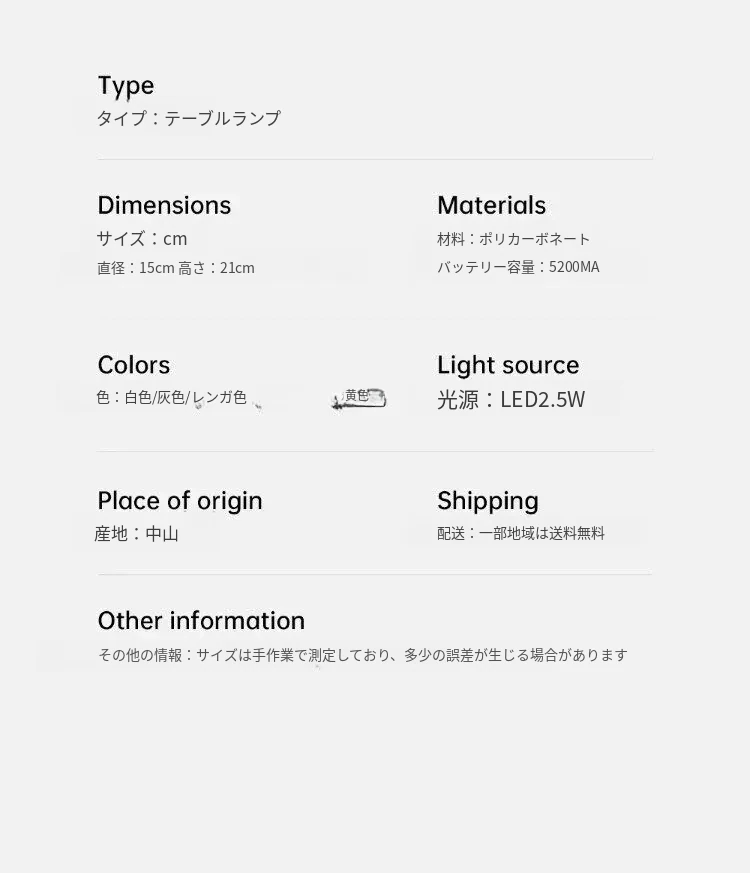Screen dimensions: 750x873
Task: Click the Type heading
Action: 126,86
